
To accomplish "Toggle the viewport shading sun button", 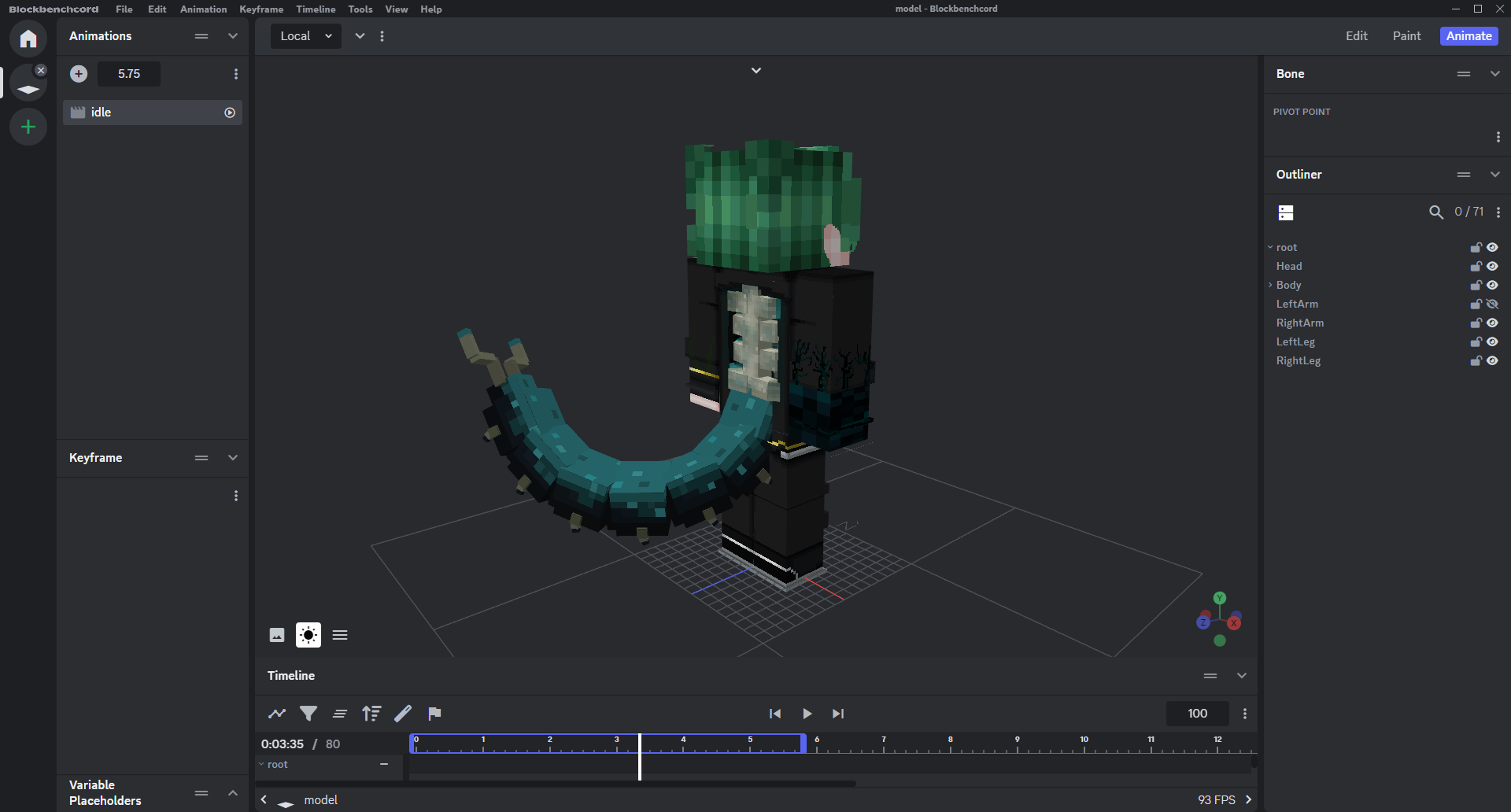I will tap(308, 635).
